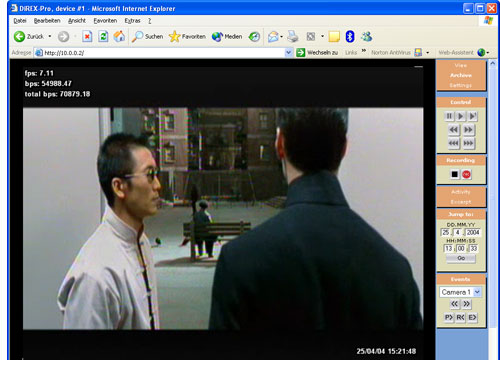This screenshot has width=500, height=370.
Task: Open the Settings link in side panel
Action: click(461, 85)
